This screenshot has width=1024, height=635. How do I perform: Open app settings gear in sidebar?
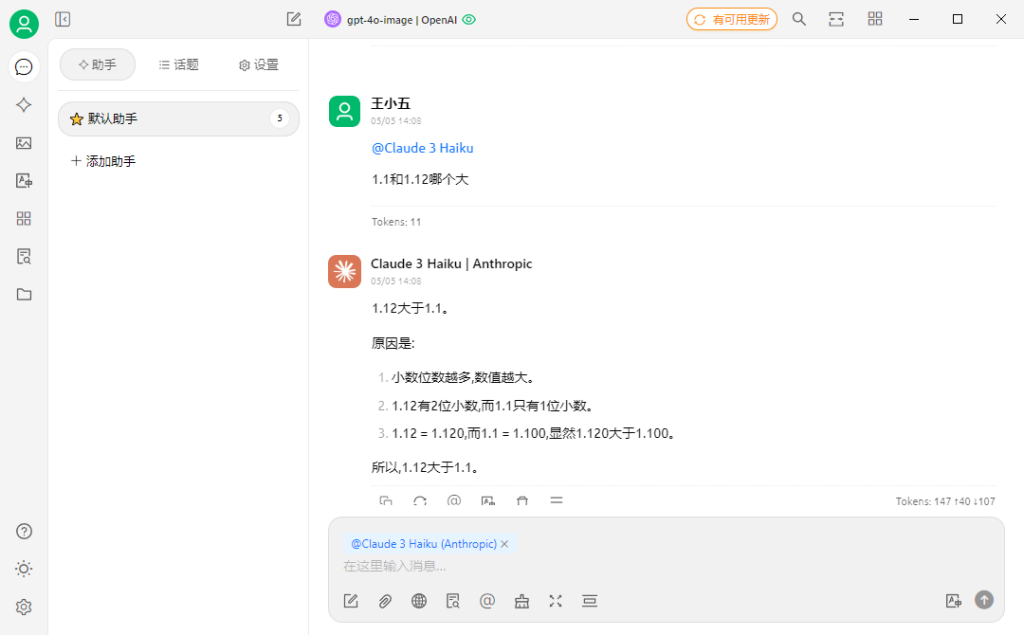24,607
